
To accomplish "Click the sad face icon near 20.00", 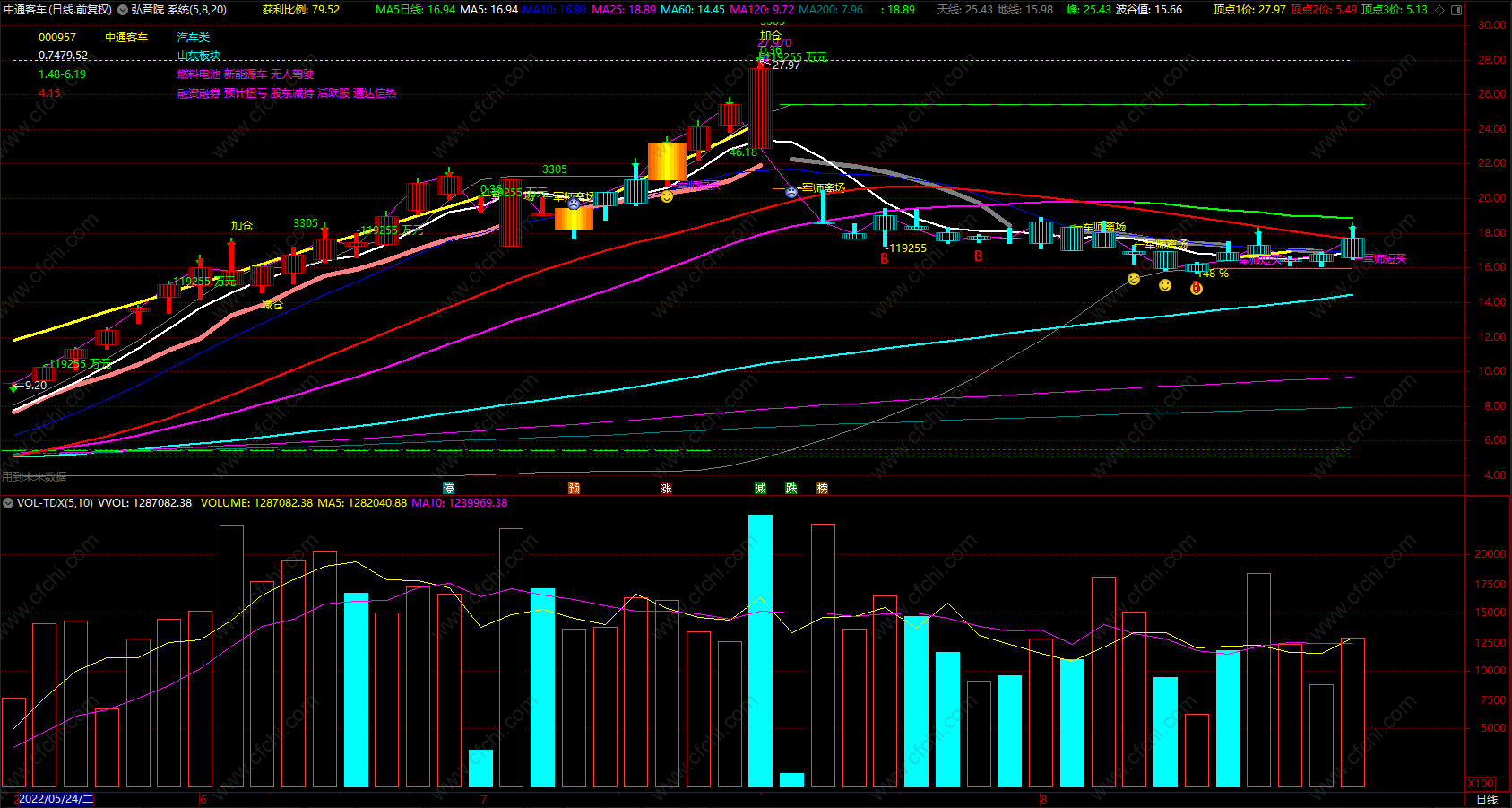I will 791,191.
